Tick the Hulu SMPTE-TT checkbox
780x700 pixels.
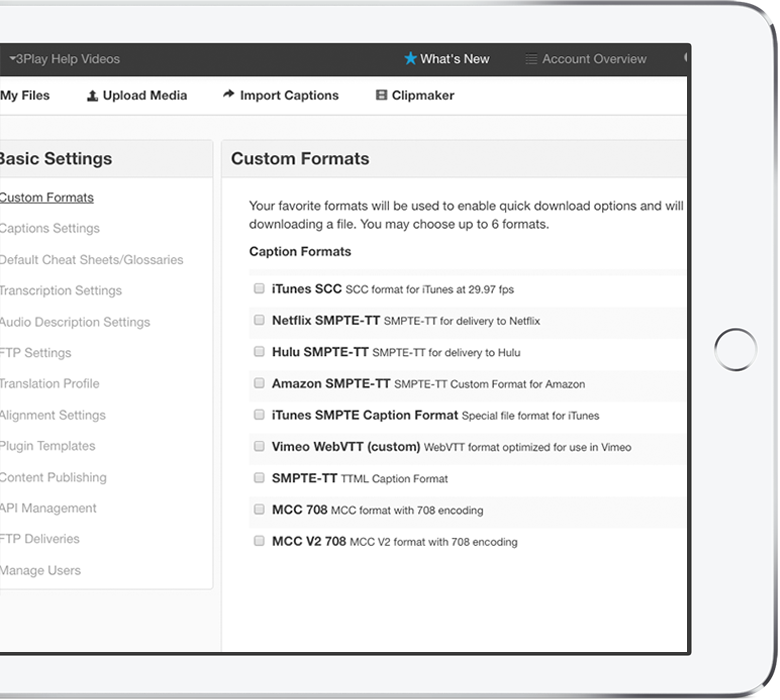pyautogui.click(x=259, y=352)
